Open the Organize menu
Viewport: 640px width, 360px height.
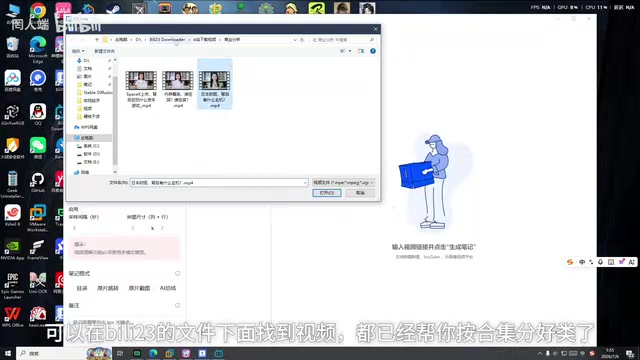(78, 51)
